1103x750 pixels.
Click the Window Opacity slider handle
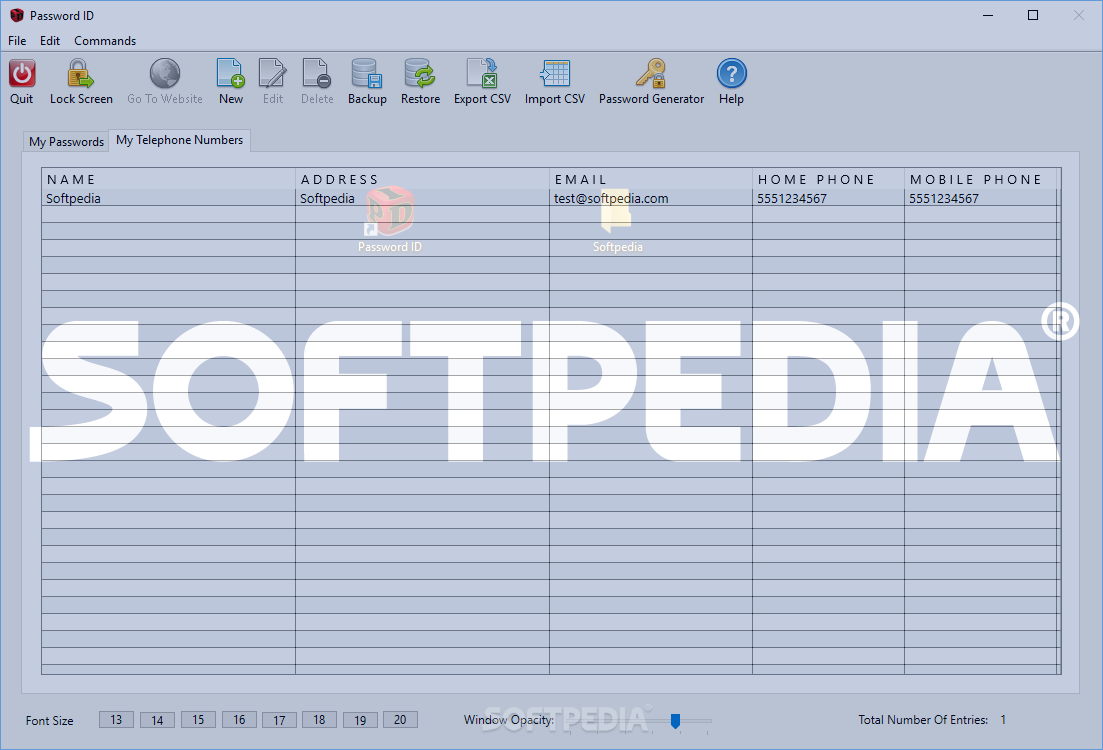click(675, 721)
